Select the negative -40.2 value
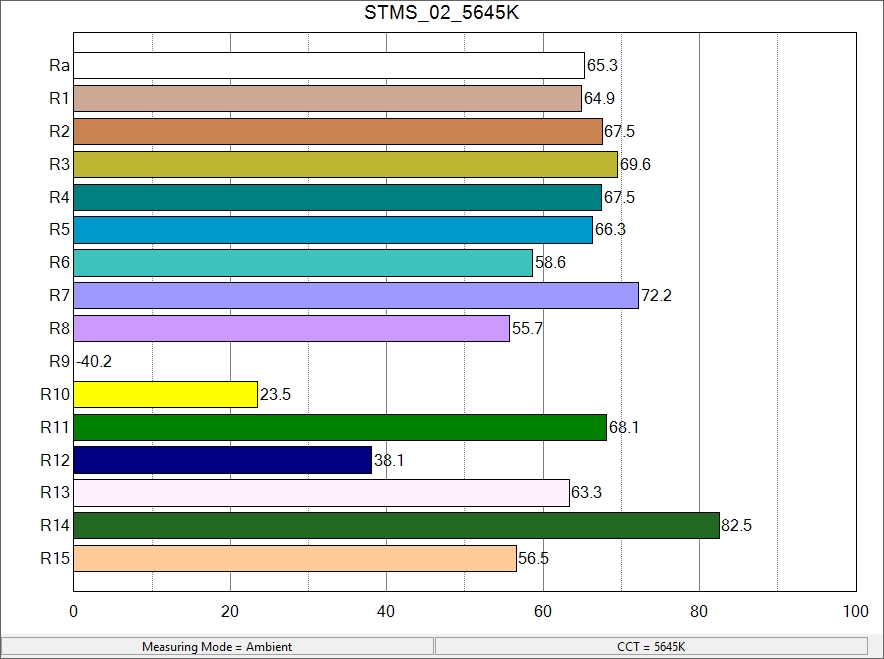This screenshot has width=884, height=659. 94,361
